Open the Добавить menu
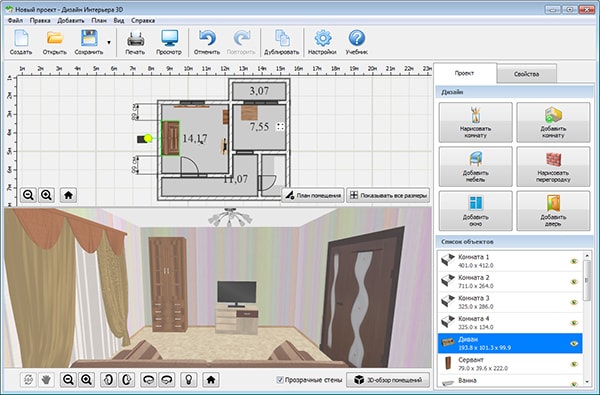Image resolution: width=600 pixels, height=395 pixels. (x=71, y=20)
